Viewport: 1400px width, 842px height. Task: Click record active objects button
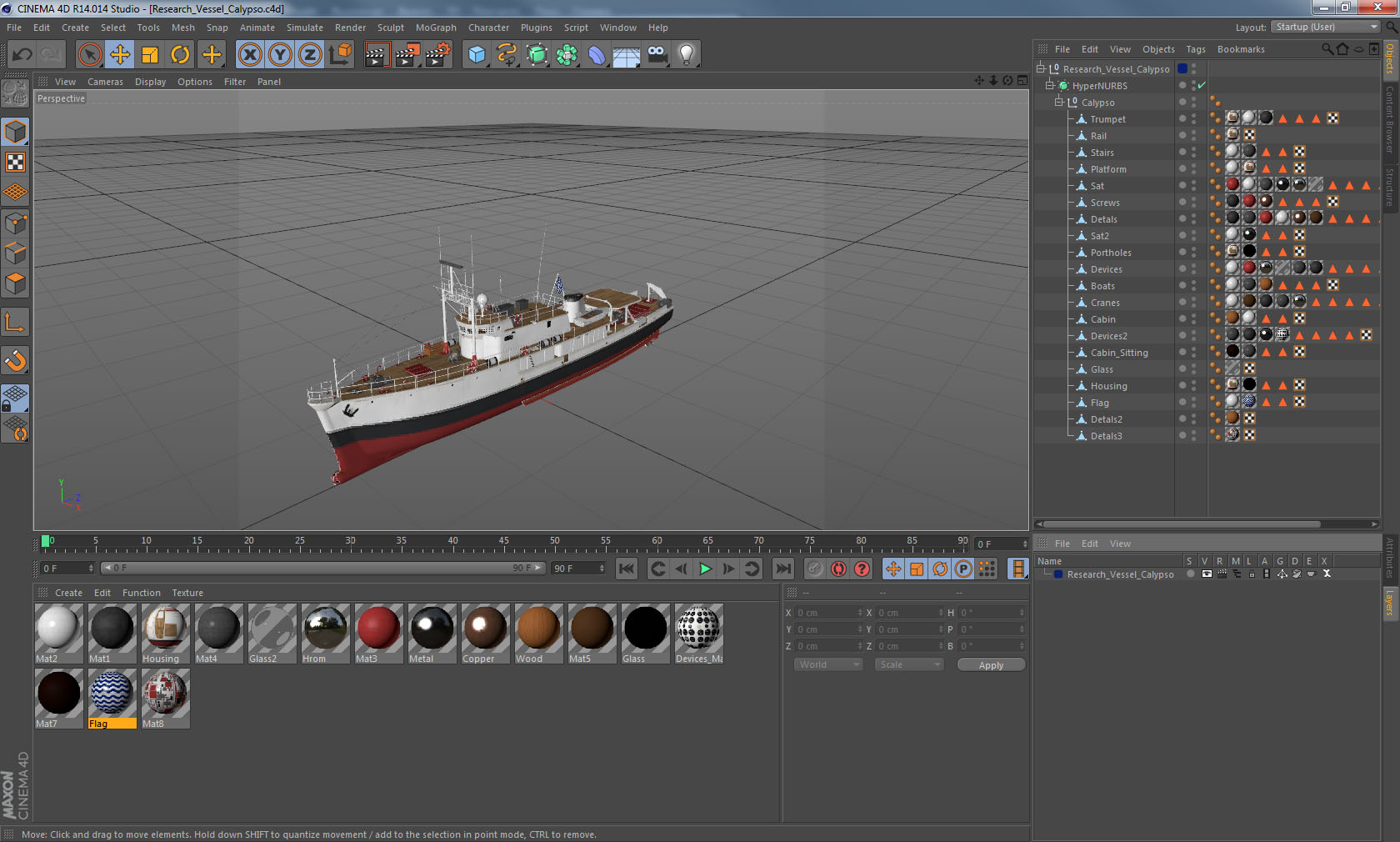[815, 569]
